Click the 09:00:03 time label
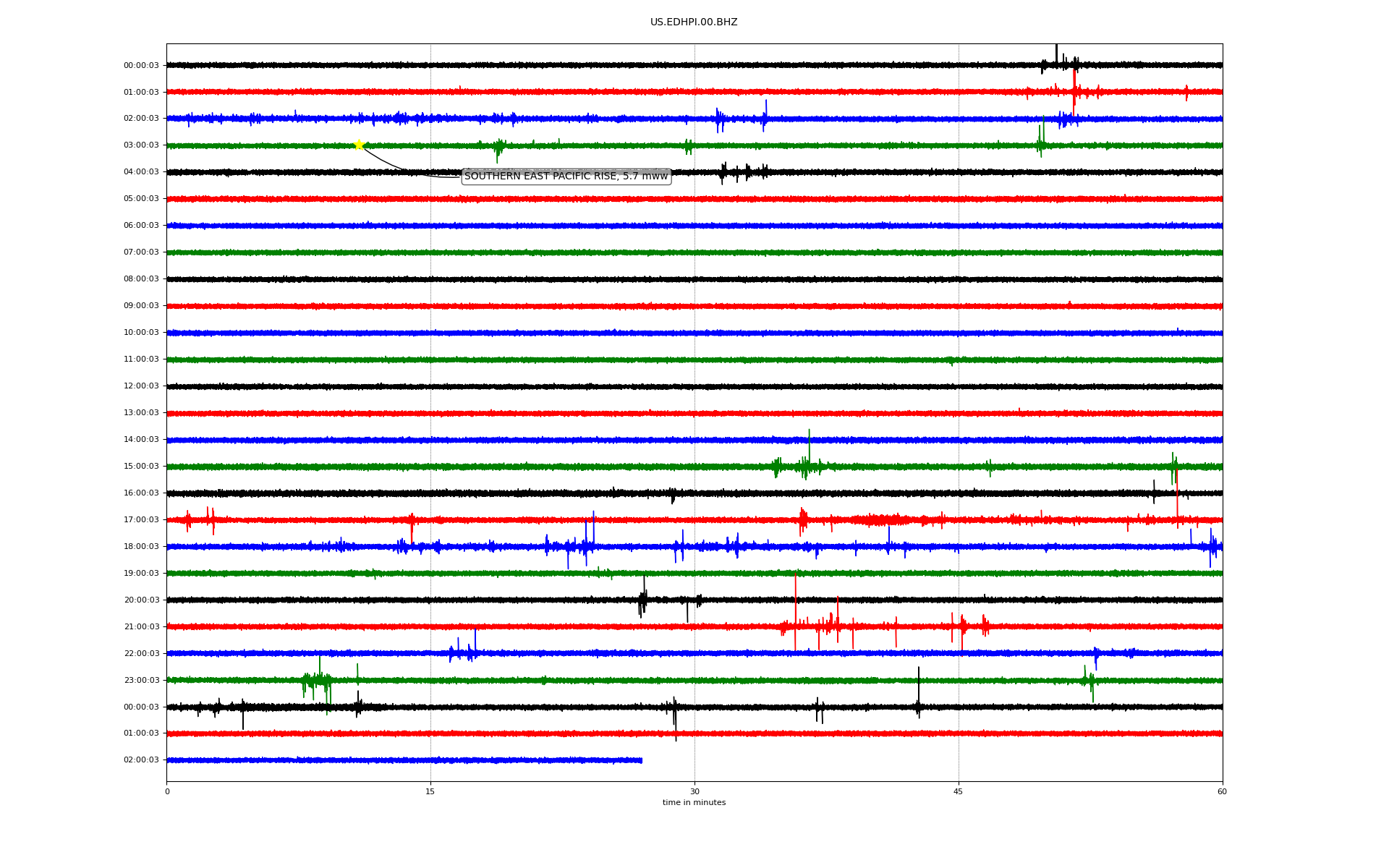The height and width of the screenshot is (868, 1389). pos(141,306)
